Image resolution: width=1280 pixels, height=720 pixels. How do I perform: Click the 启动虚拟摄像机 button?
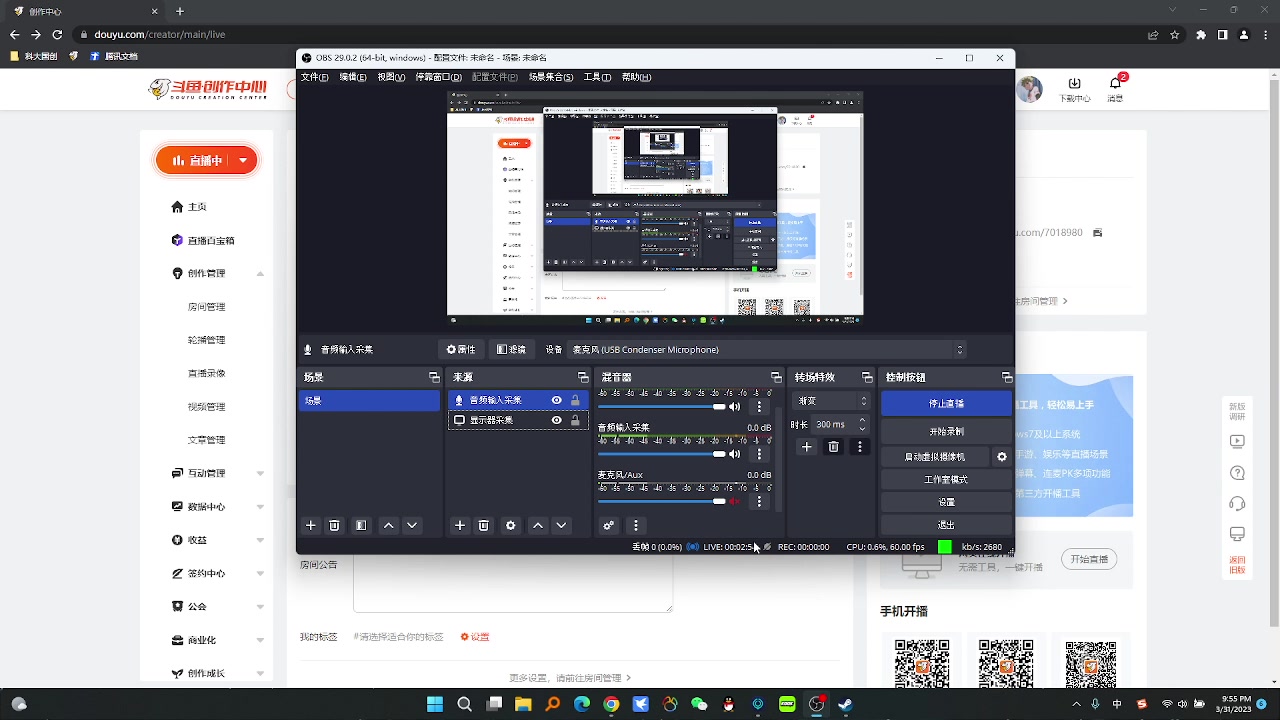(935, 457)
